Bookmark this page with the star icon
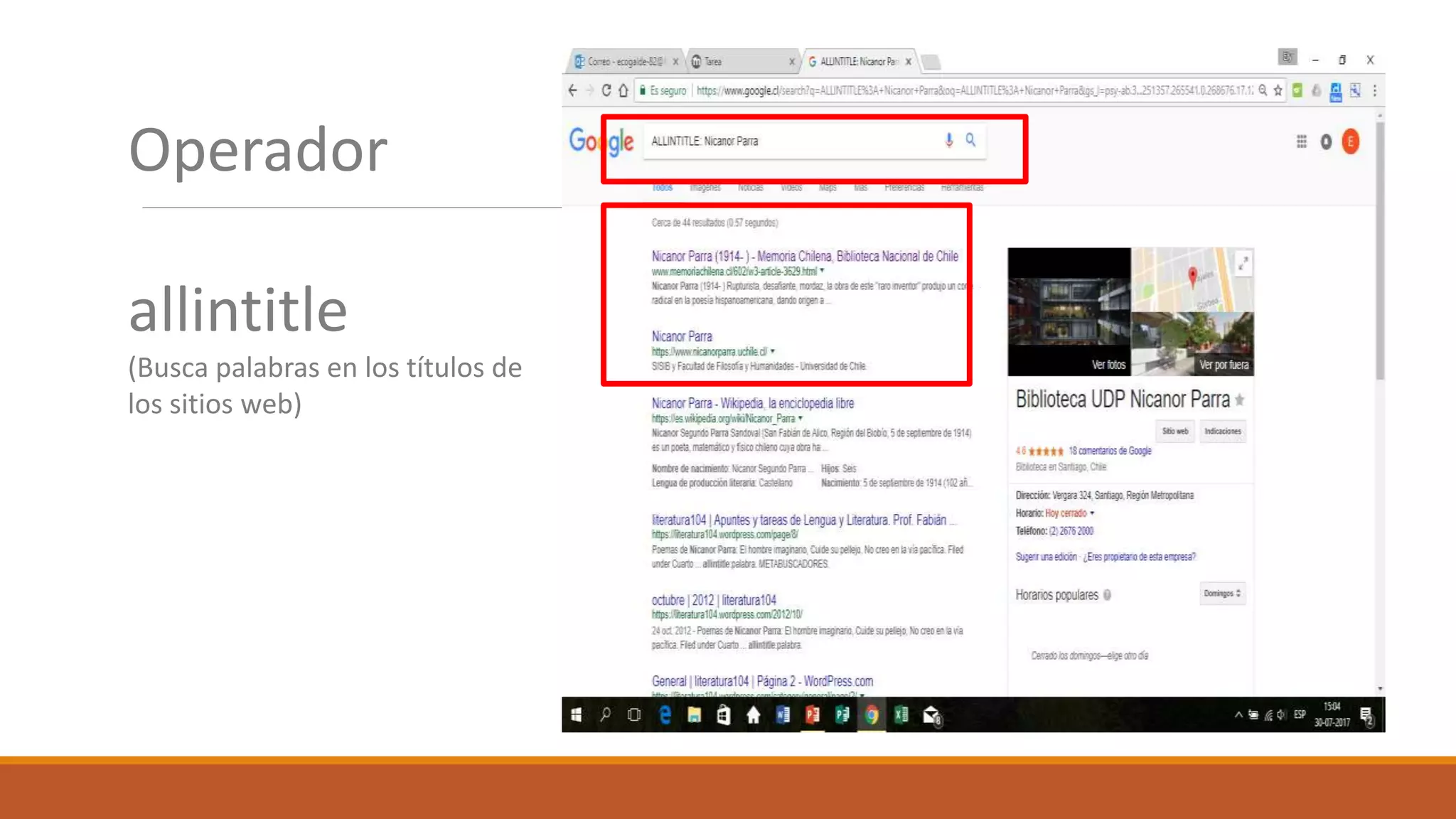The width and height of the screenshot is (1456, 819). [1278, 90]
